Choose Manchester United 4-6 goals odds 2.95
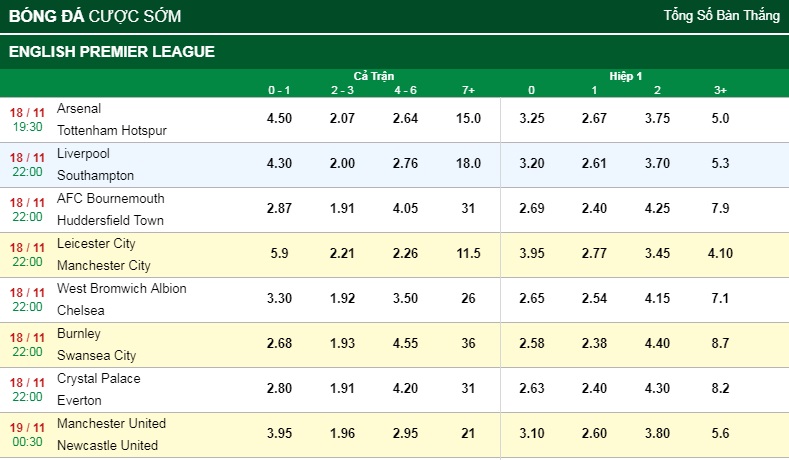Image resolution: width=789 pixels, height=460 pixels. pos(405,434)
